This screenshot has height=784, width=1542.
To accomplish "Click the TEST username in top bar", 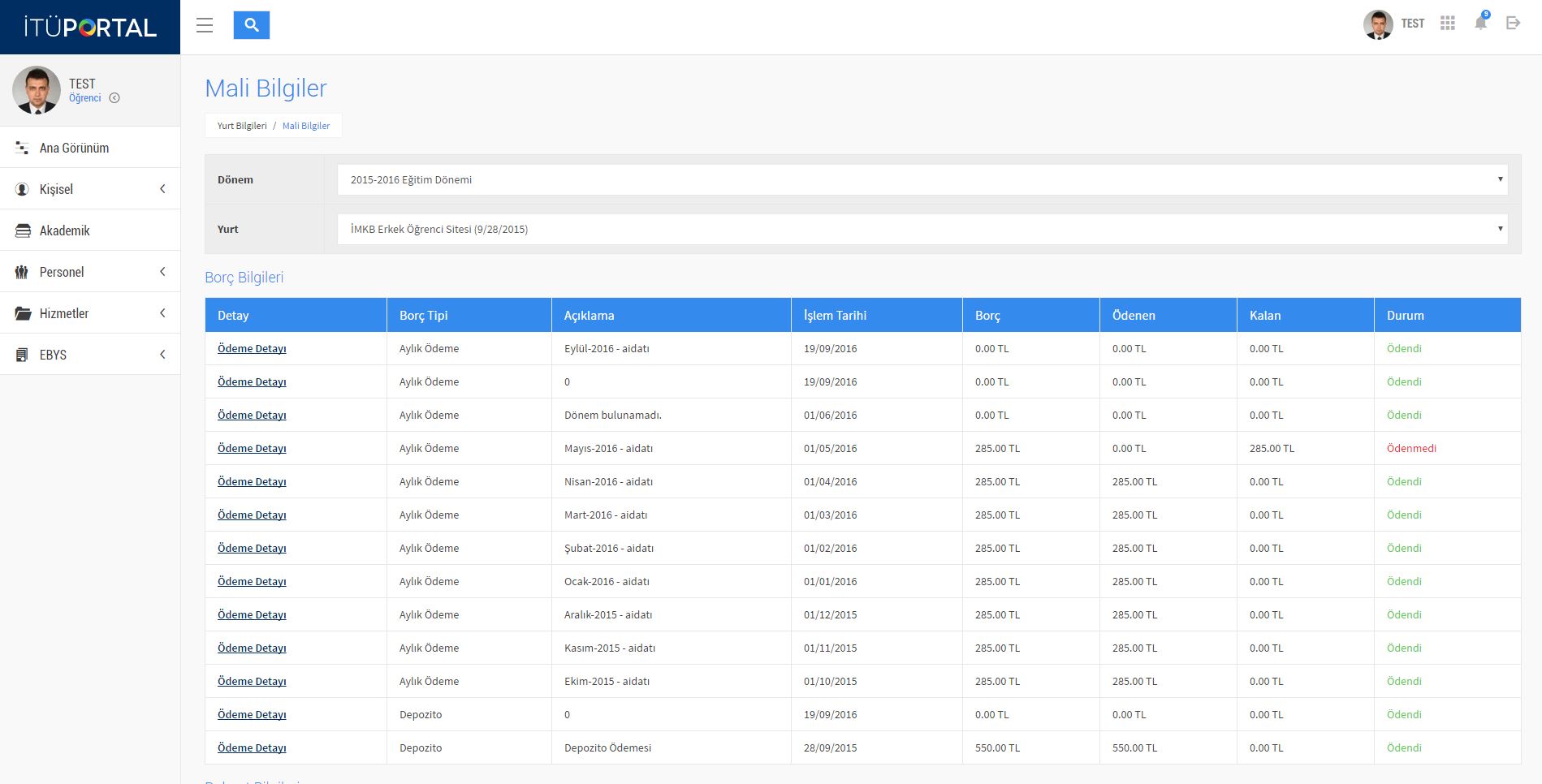I will click(1413, 24).
